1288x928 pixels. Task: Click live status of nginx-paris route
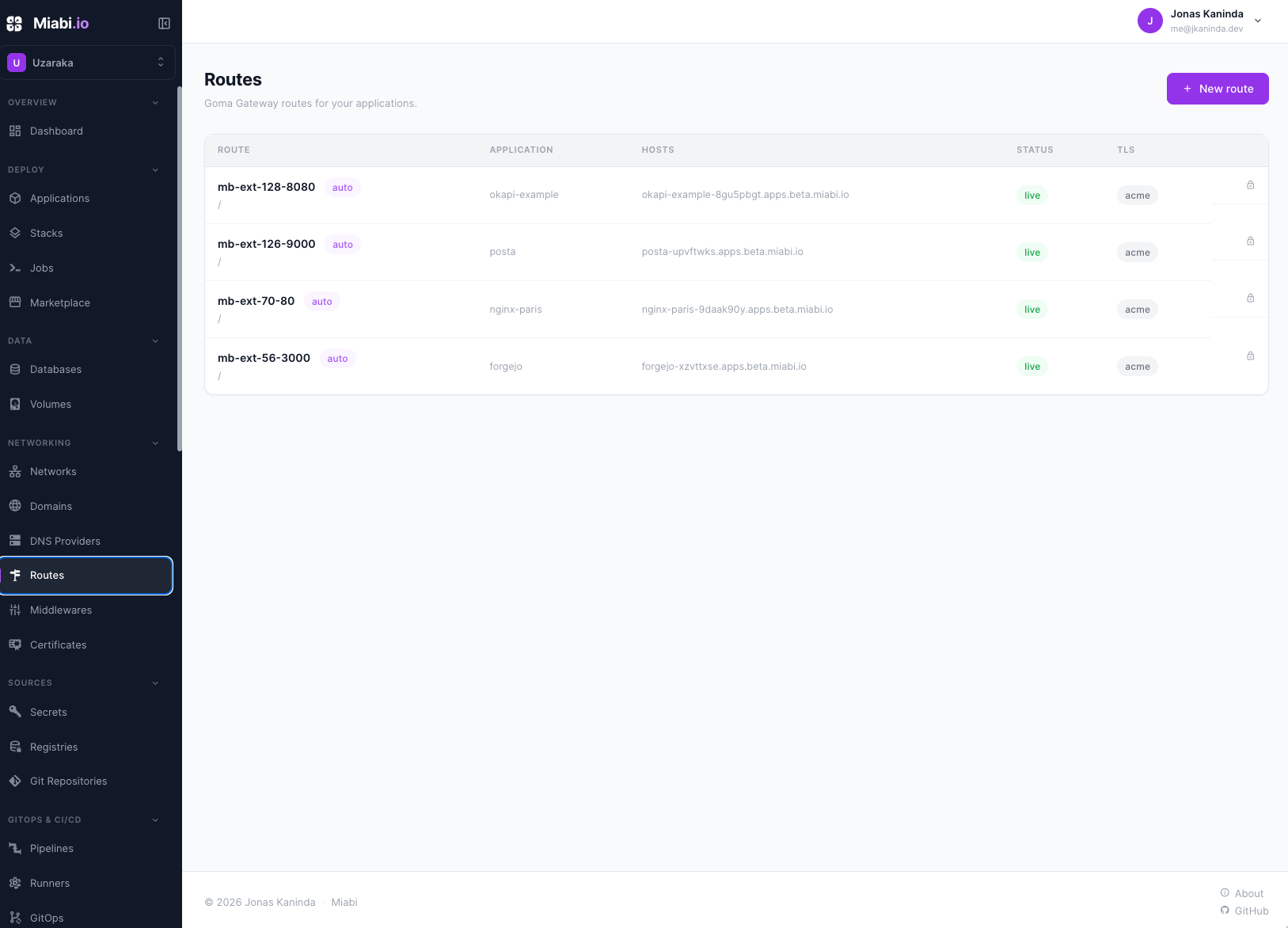(x=1032, y=310)
